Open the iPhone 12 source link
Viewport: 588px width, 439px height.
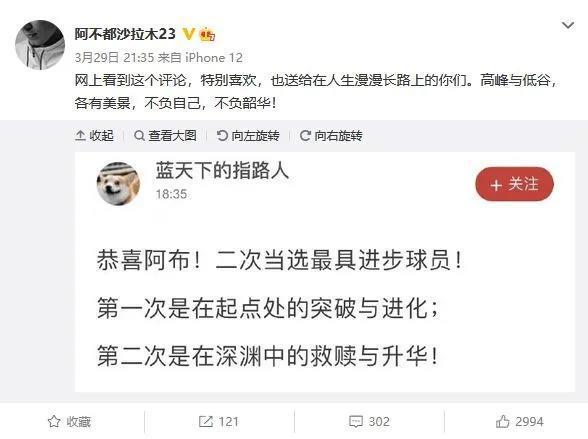pyautogui.click(x=214, y=58)
